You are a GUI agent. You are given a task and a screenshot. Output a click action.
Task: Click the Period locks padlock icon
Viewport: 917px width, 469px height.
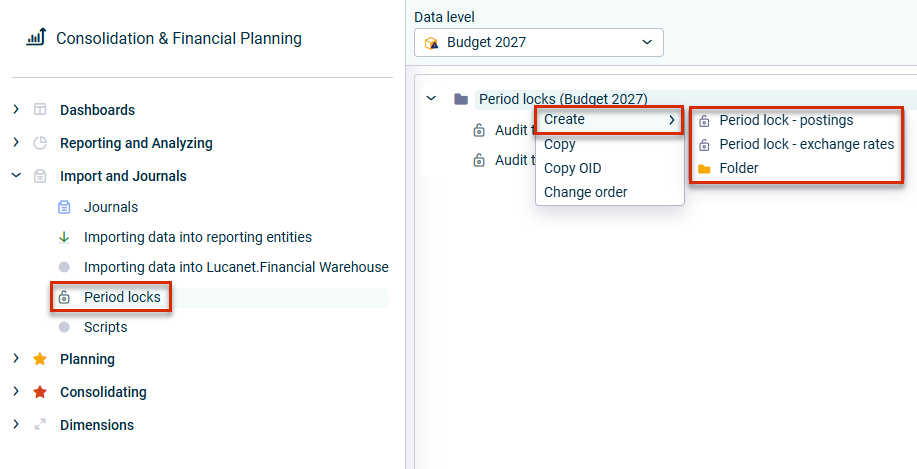point(64,297)
